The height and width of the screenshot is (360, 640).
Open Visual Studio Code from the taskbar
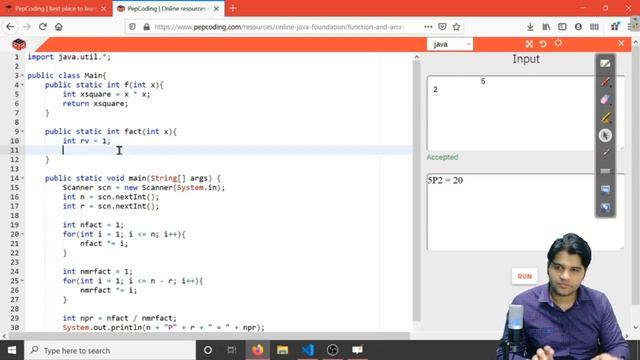click(x=308, y=350)
